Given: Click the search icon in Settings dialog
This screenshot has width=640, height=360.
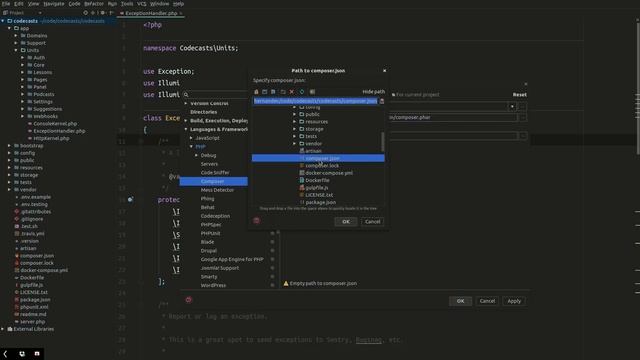Looking at the screenshot, I should click(x=186, y=95).
